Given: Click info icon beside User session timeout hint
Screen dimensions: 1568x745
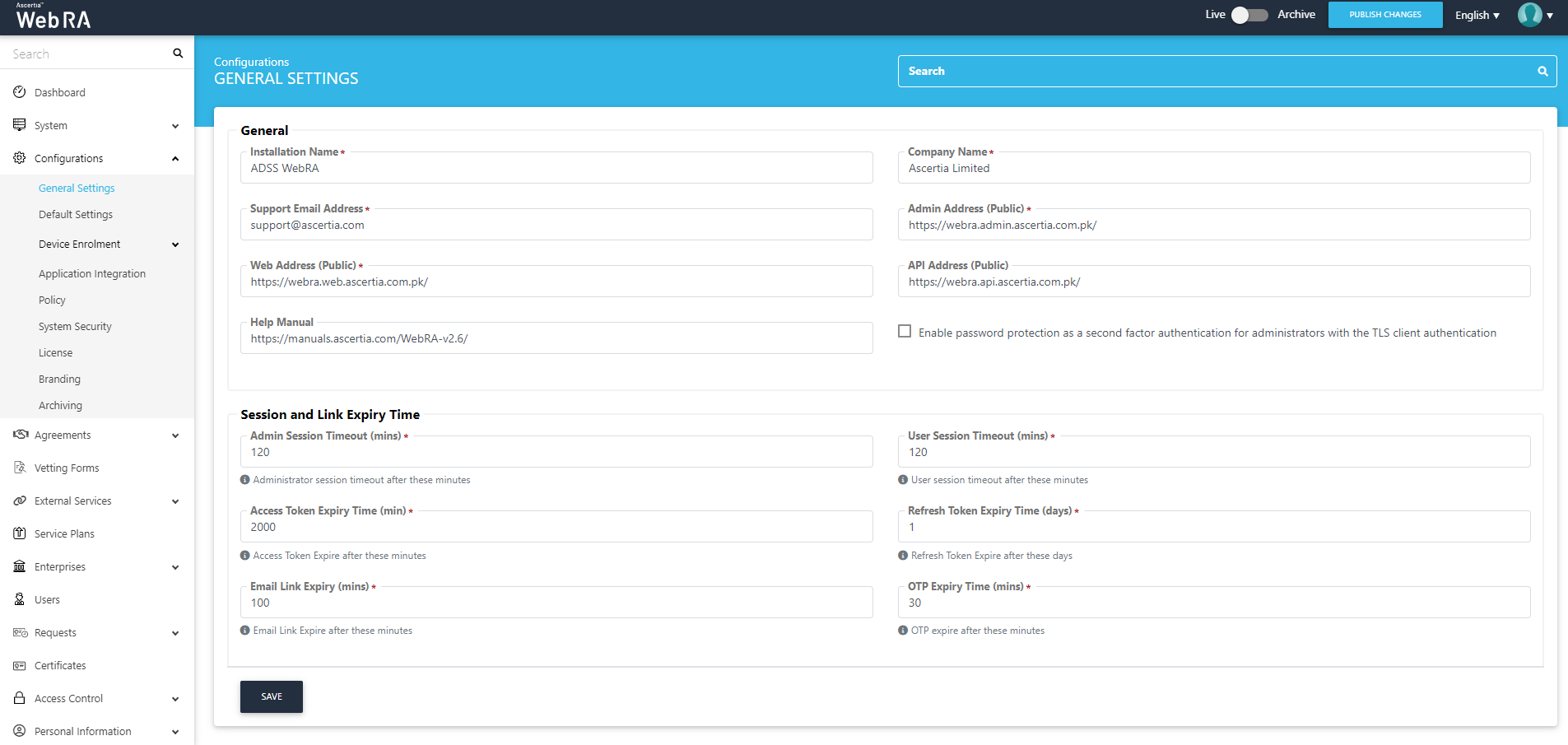Looking at the screenshot, I should click(903, 480).
